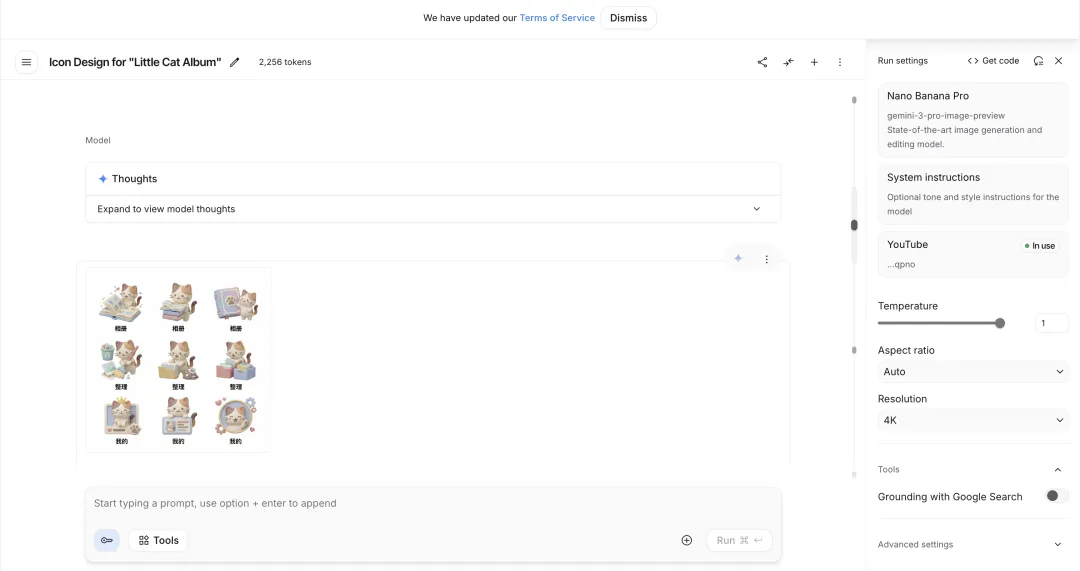Click the reset settings icon beside Get code
Viewport: 1080px width, 571px height.
pyautogui.click(x=1038, y=61)
